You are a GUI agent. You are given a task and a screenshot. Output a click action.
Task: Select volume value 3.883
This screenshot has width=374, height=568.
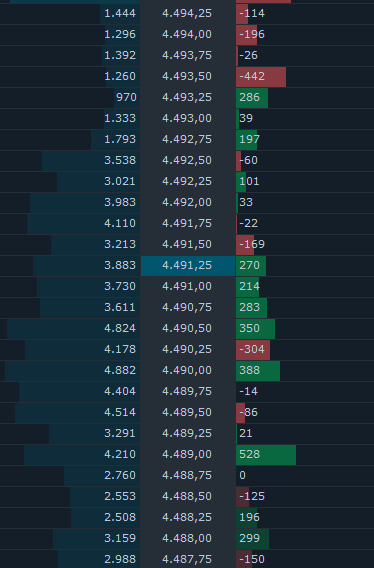coord(120,266)
